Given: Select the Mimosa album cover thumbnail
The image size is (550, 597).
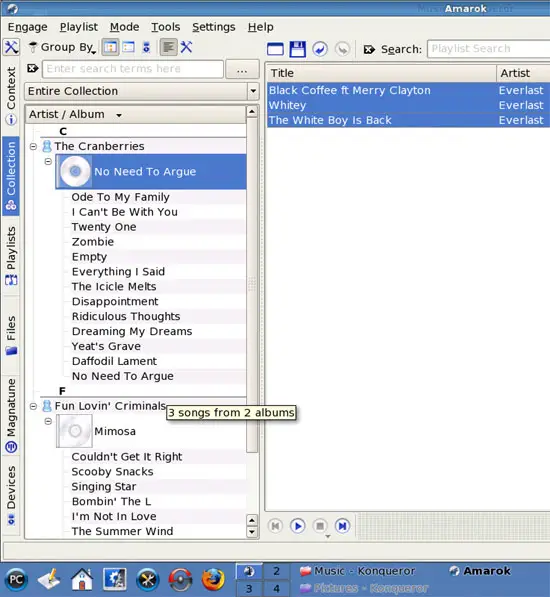Looking at the screenshot, I should point(75,431).
